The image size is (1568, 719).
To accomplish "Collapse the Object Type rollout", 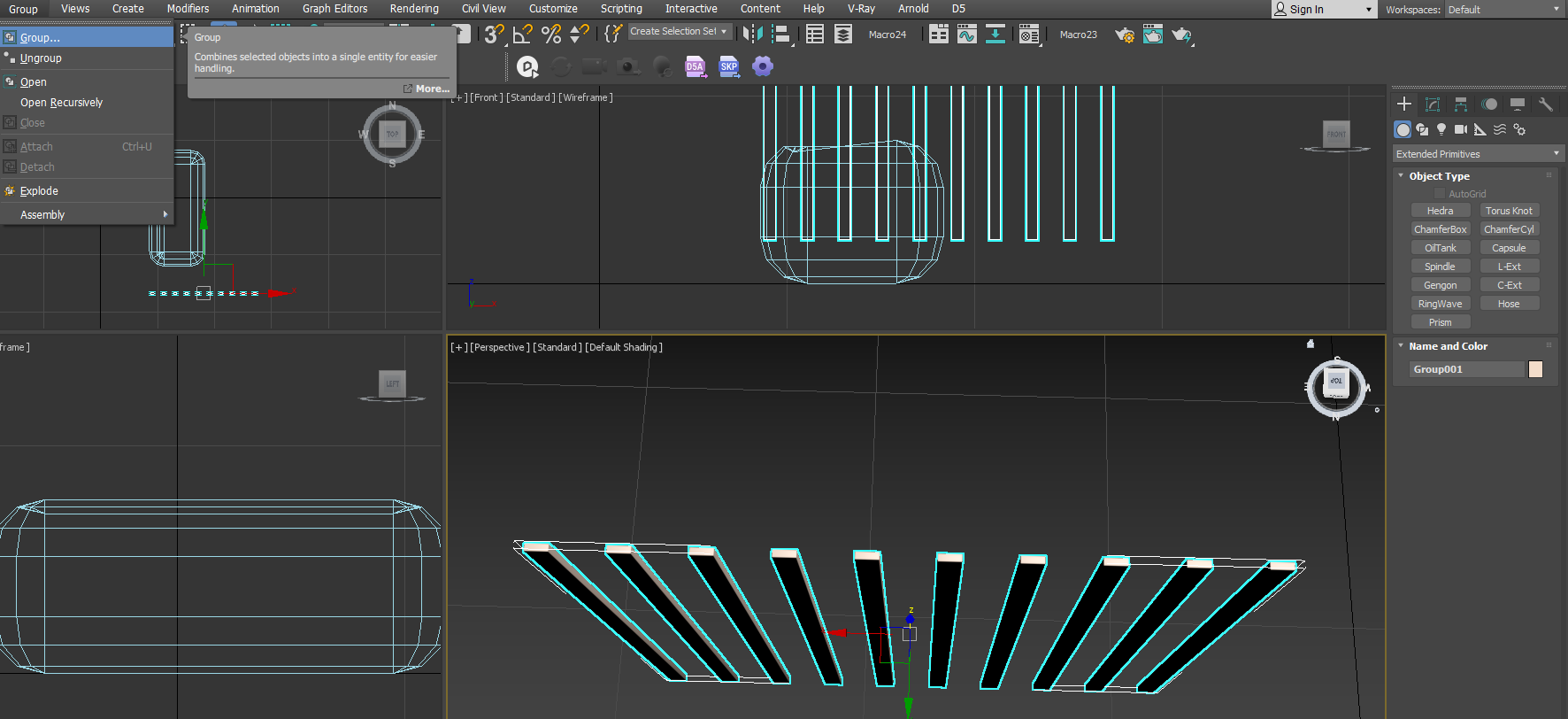I will click(x=1439, y=176).
